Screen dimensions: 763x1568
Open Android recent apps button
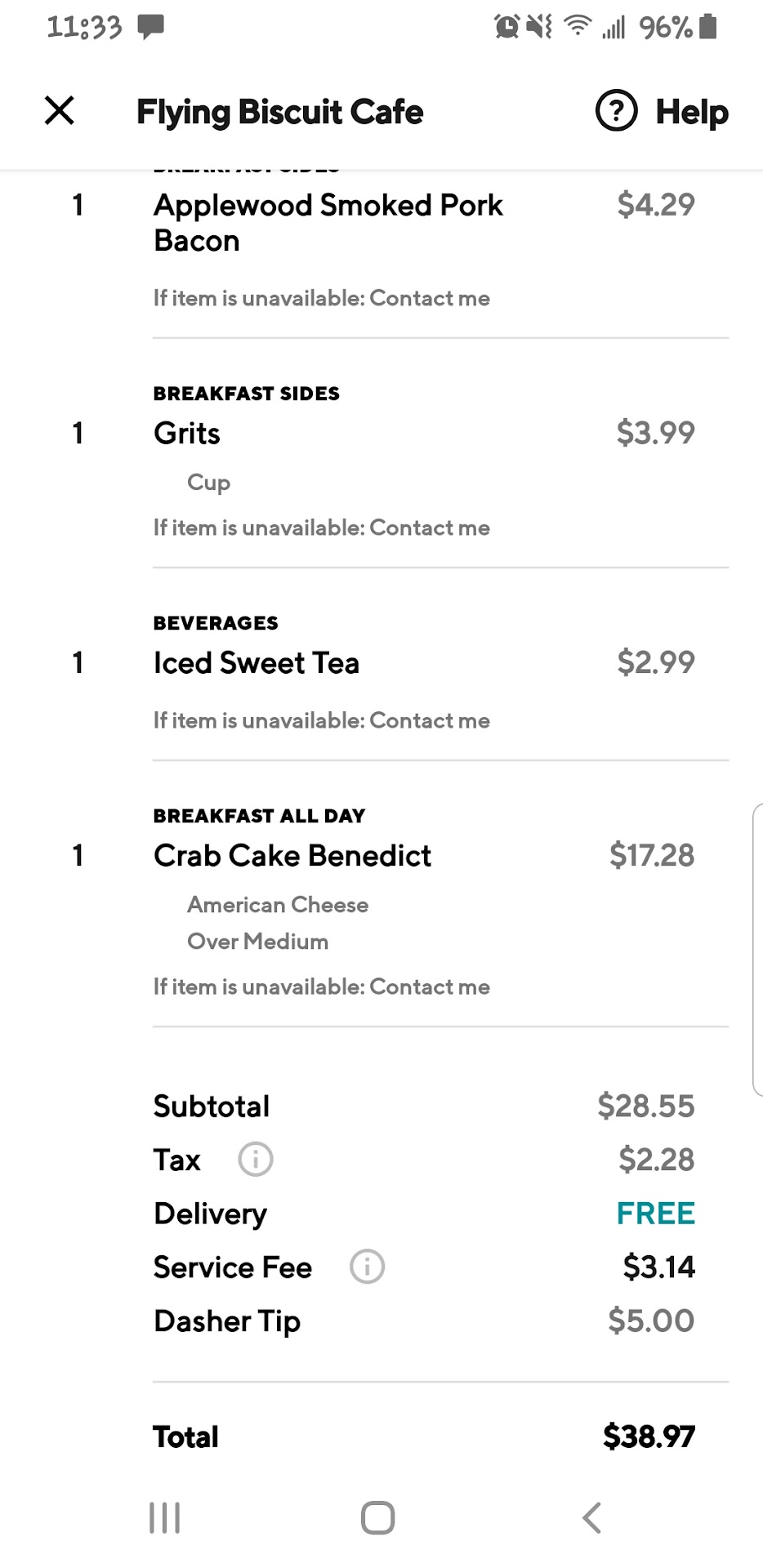(165, 1518)
